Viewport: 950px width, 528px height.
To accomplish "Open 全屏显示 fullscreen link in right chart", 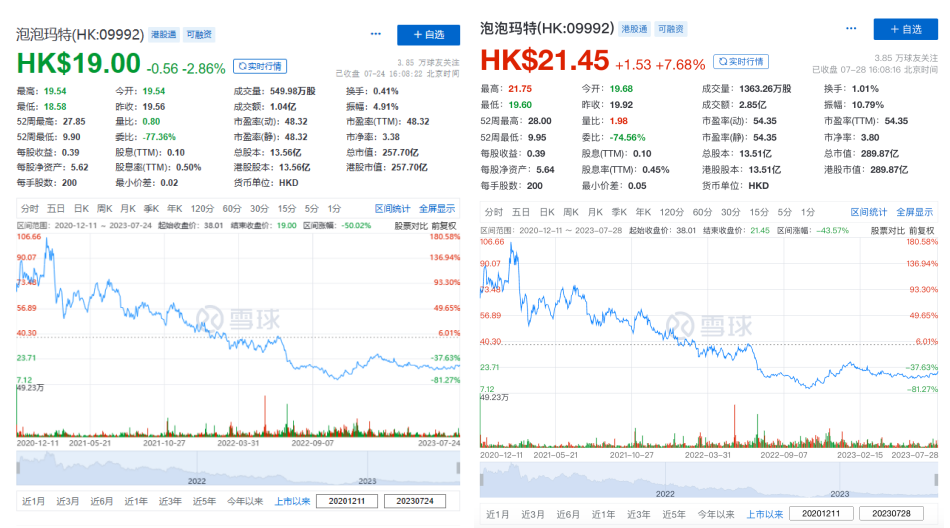I will pos(915,212).
